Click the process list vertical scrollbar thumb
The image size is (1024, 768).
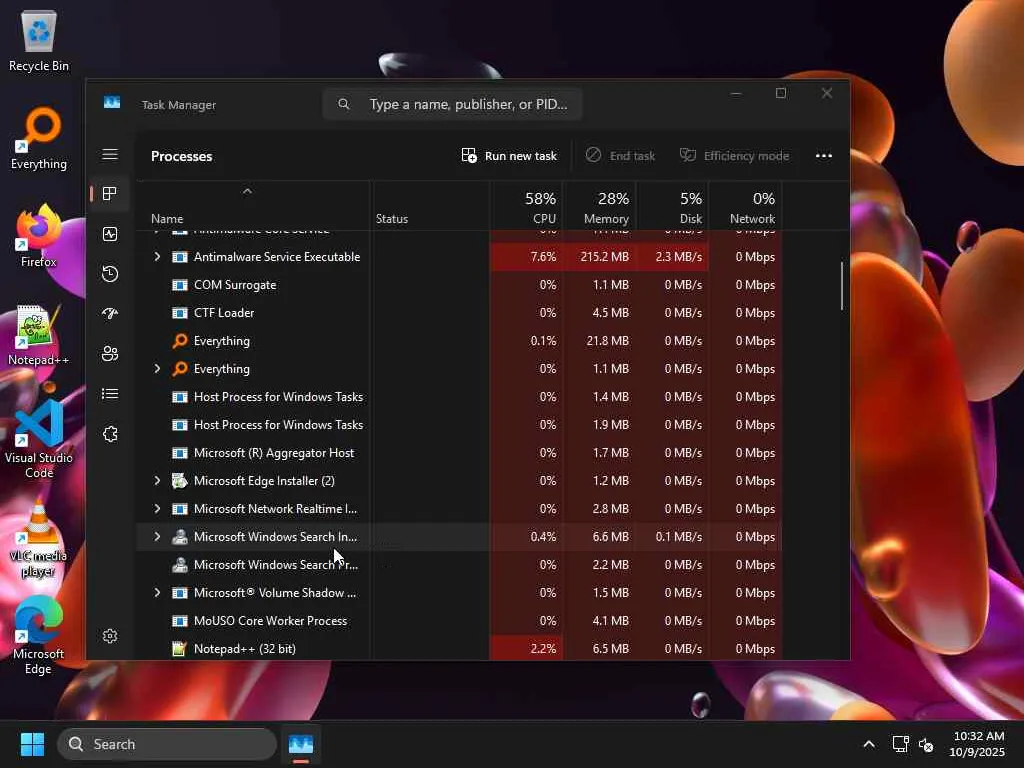point(842,285)
